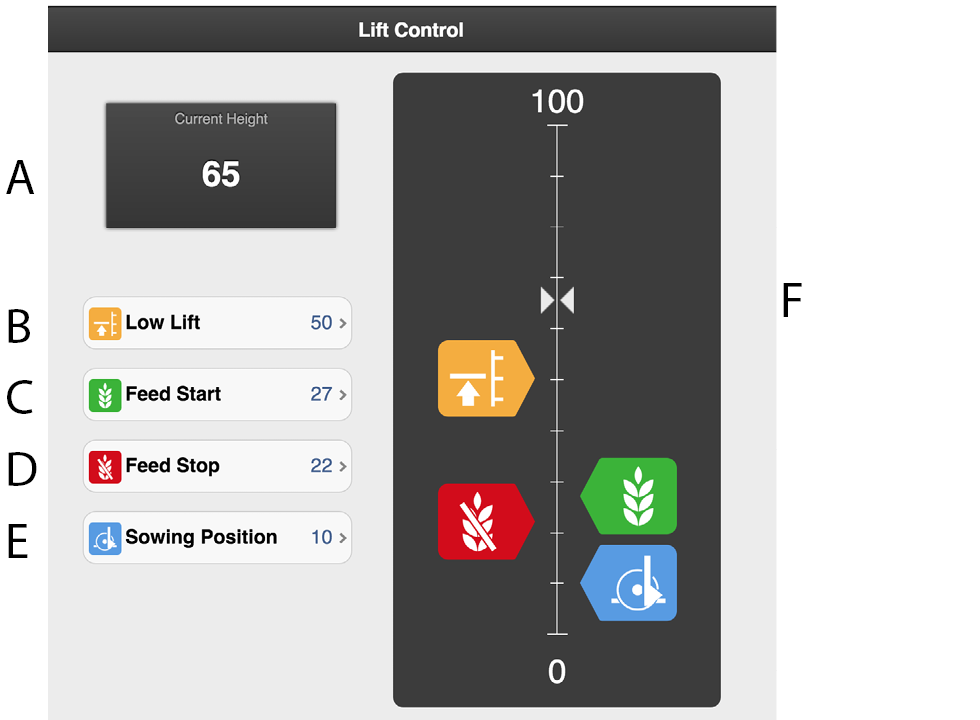This screenshot has height=720, width=980.
Task: Open the Feed Start value 27
Action: tap(321, 395)
